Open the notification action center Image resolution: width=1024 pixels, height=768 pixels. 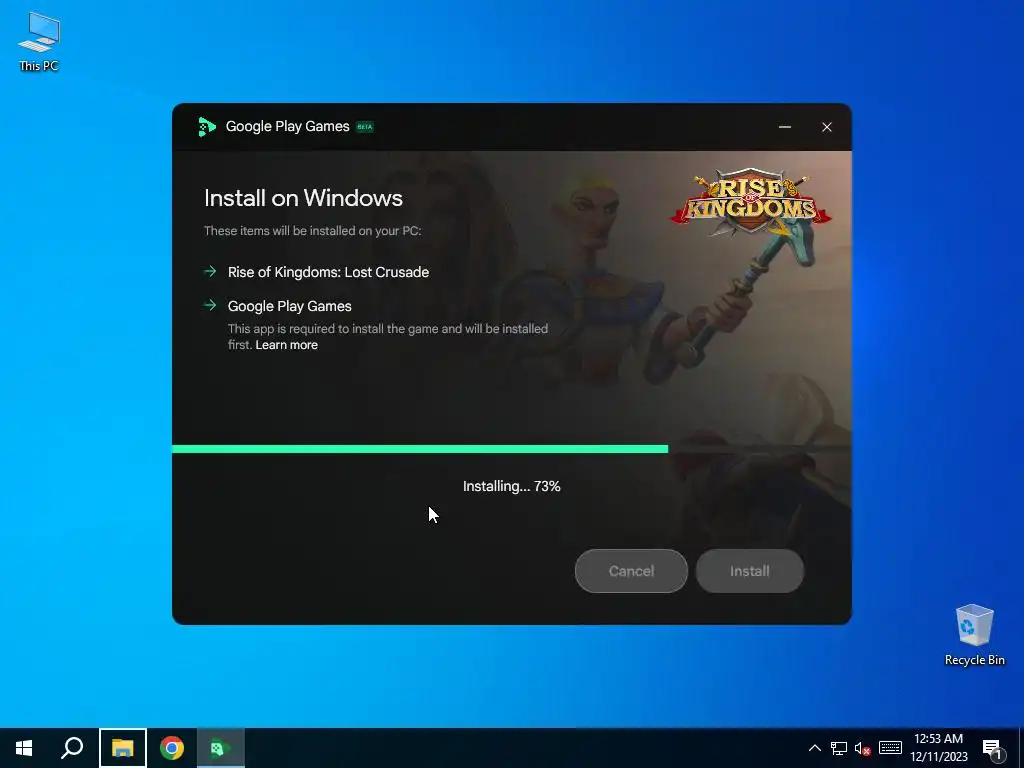click(x=993, y=749)
